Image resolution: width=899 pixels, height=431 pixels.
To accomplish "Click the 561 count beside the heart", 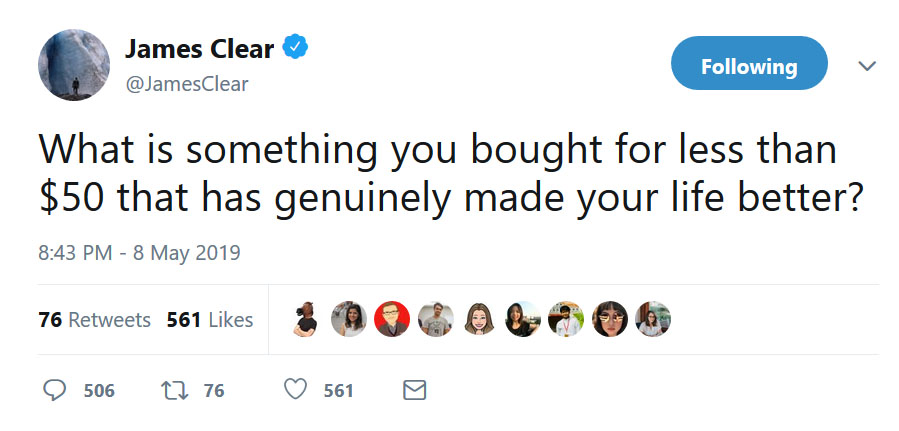I will (338, 391).
